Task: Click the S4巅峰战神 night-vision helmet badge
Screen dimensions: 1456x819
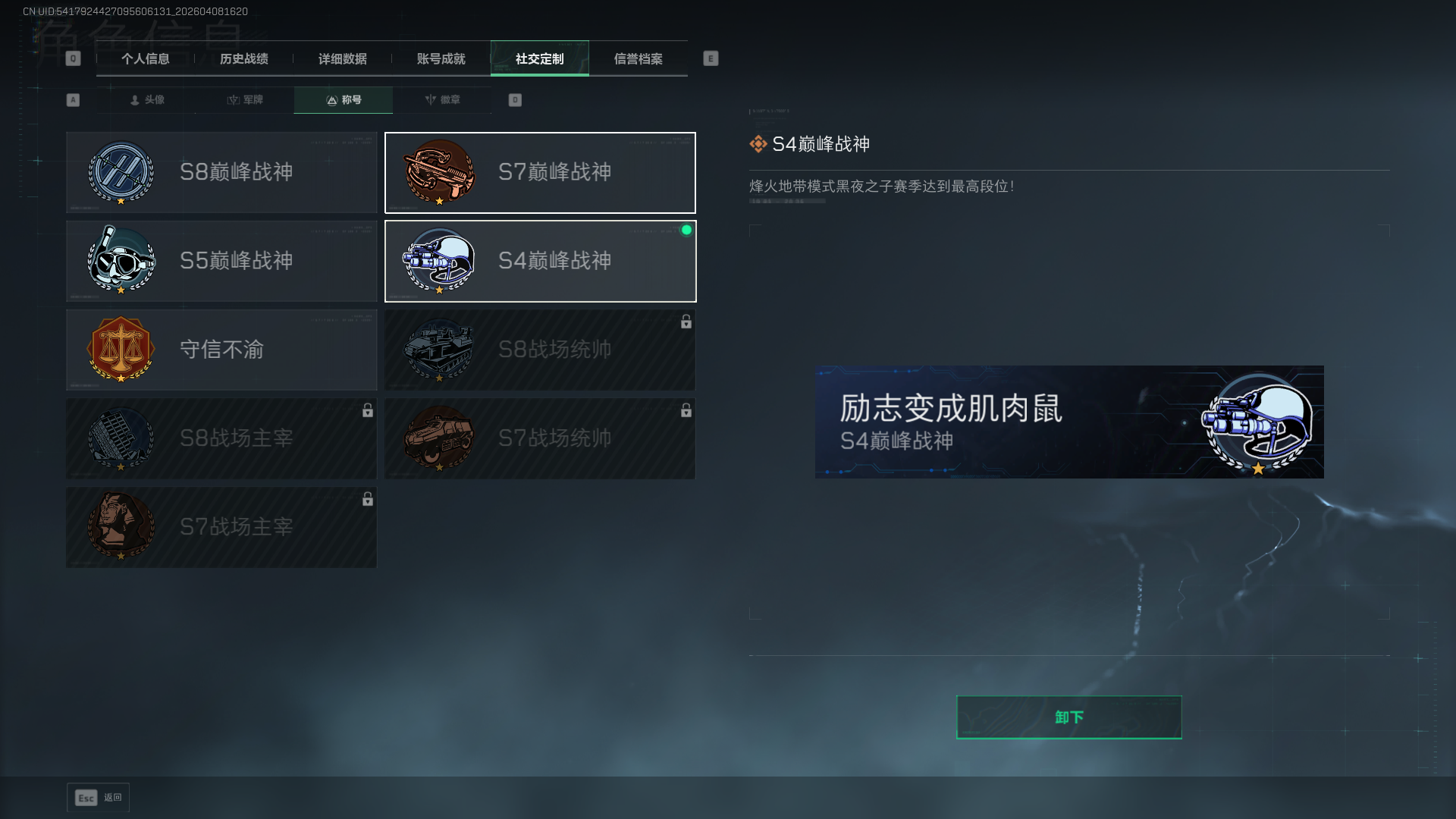Action: (x=439, y=261)
